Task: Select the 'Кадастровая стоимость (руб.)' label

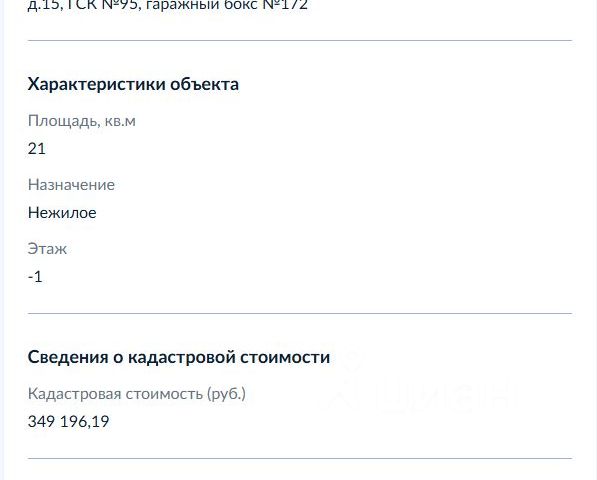Action: tap(137, 394)
